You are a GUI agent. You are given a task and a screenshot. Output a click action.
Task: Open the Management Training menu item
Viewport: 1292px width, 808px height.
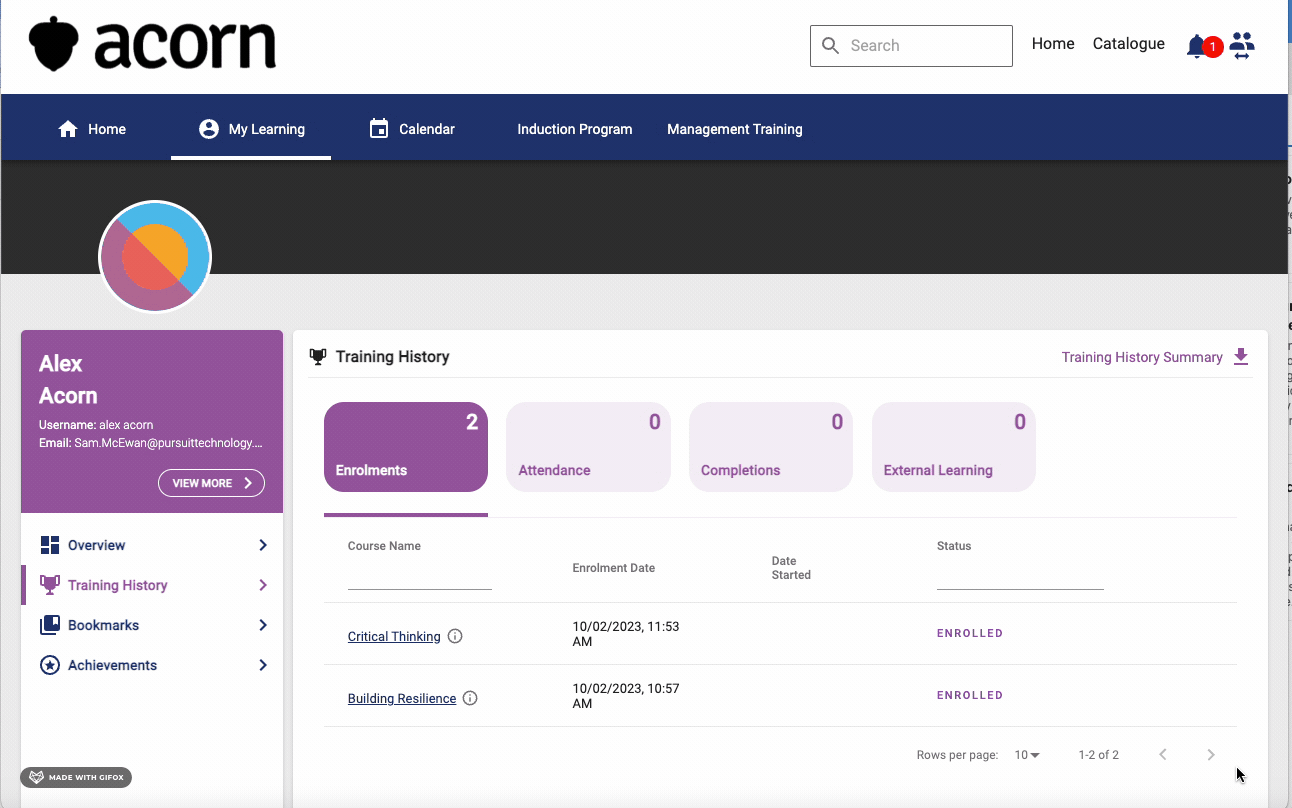734,129
